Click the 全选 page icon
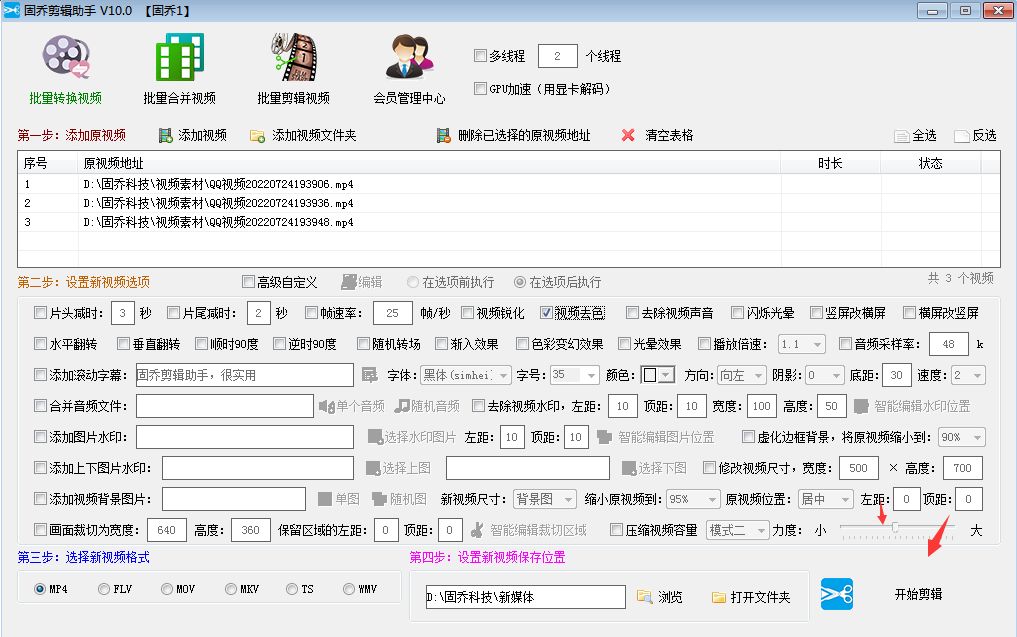Screen dimensions: 1017x637 pyautogui.click(x=901, y=136)
